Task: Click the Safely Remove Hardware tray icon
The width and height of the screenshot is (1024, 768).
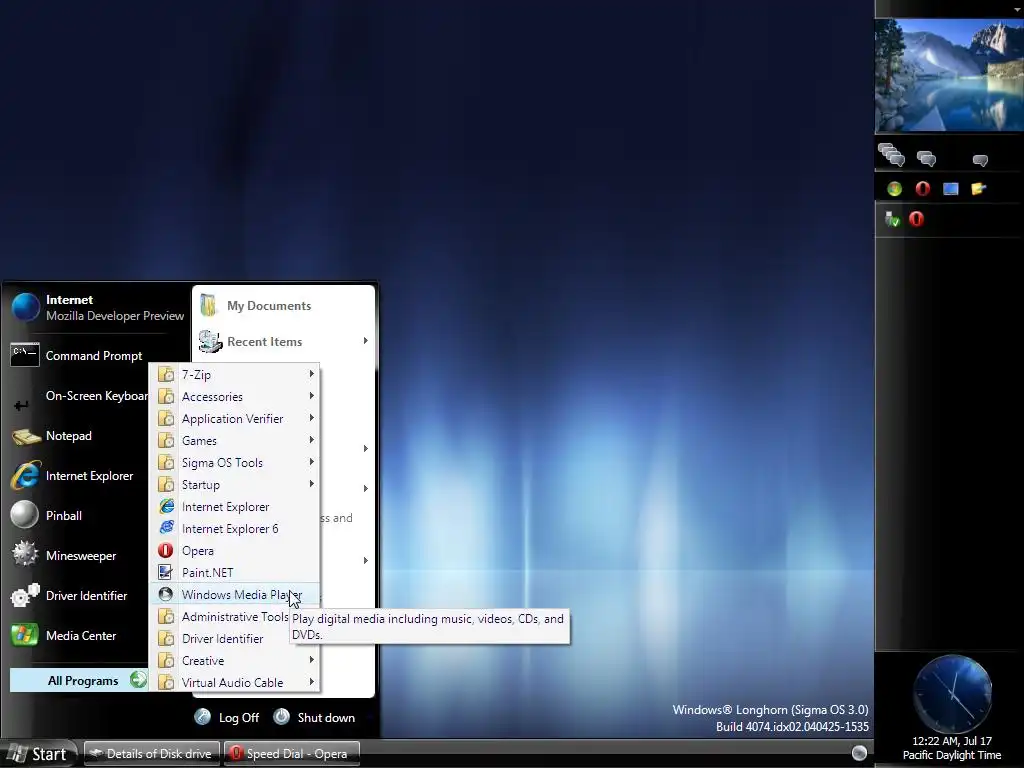Action: pos(892,219)
